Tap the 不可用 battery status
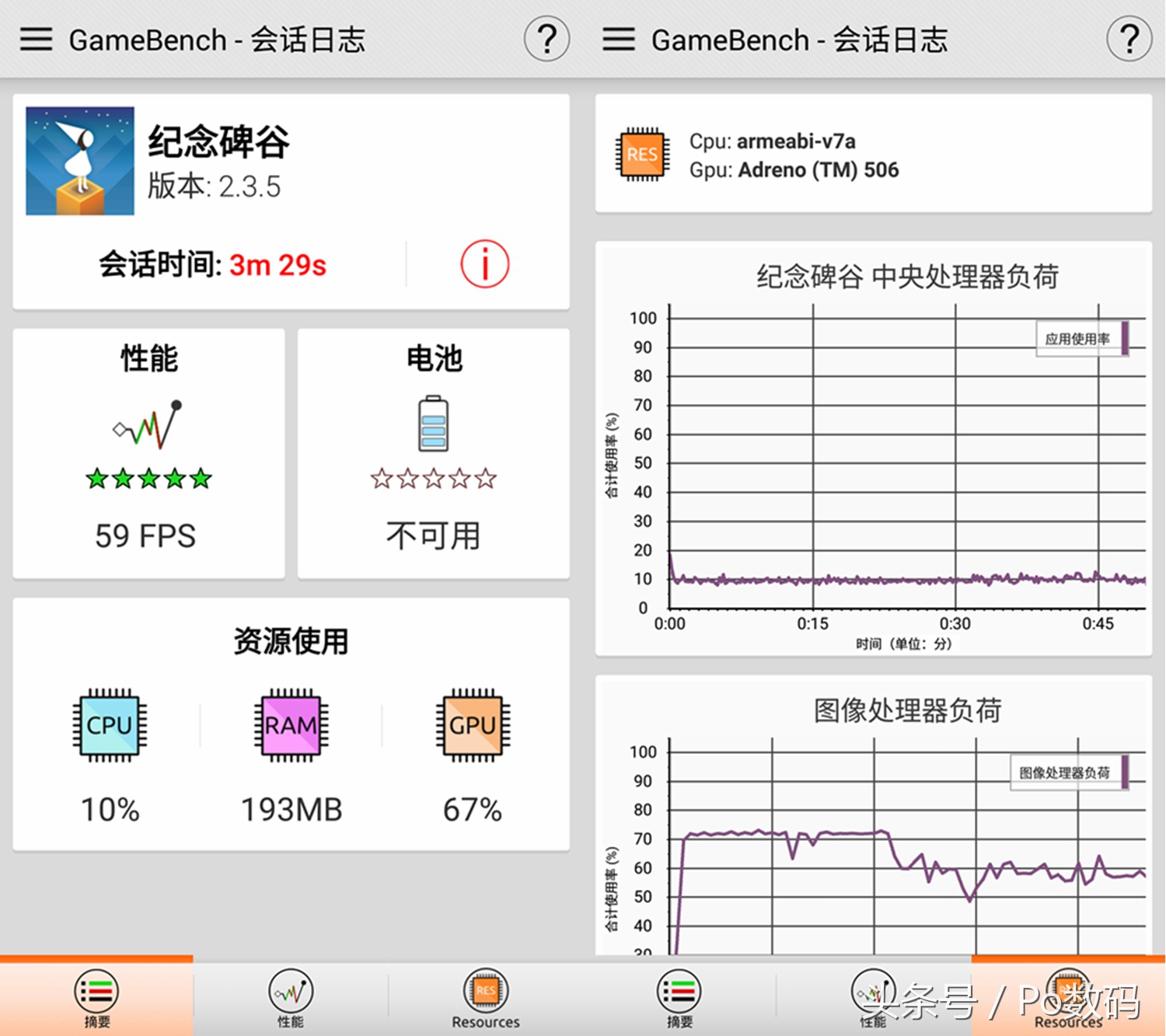 click(x=433, y=535)
